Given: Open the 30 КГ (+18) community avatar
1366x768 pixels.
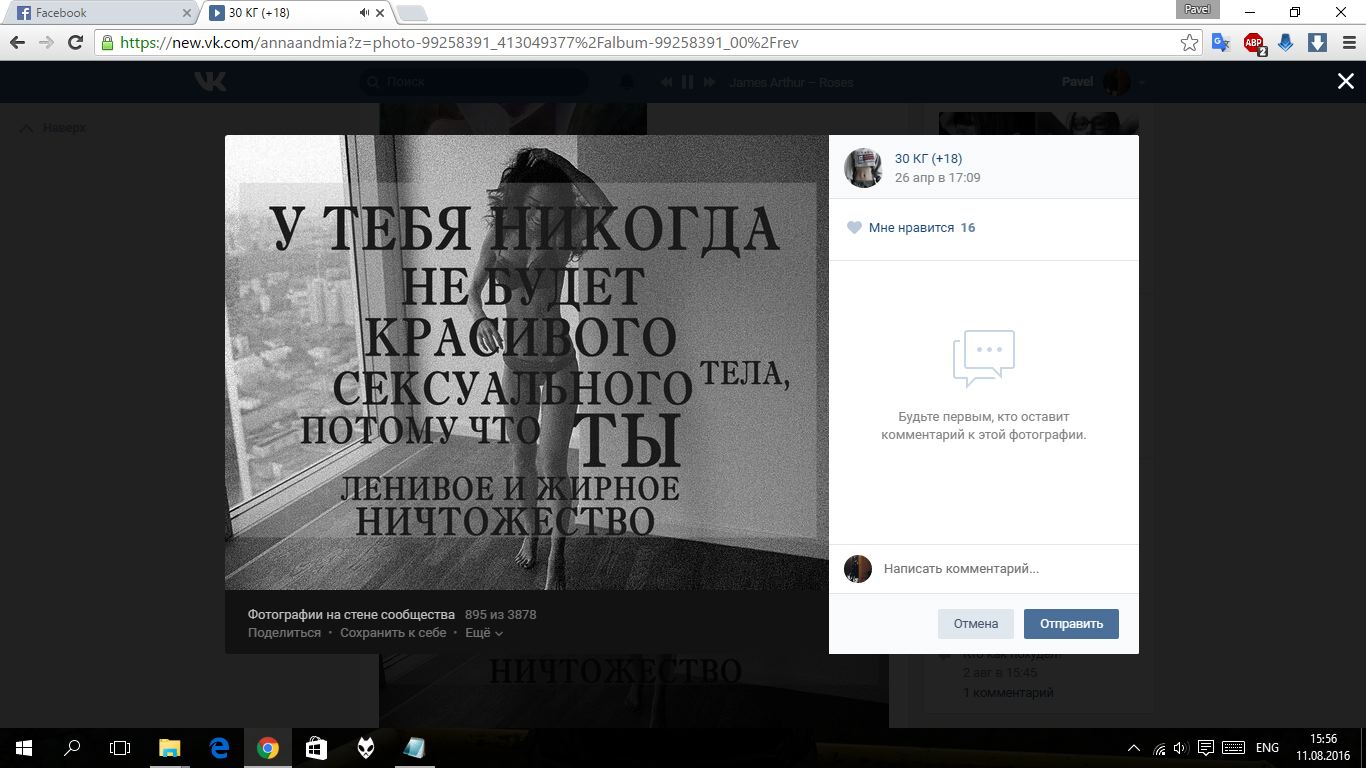Looking at the screenshot, I should pyautogui.click(x=862, y=168).
